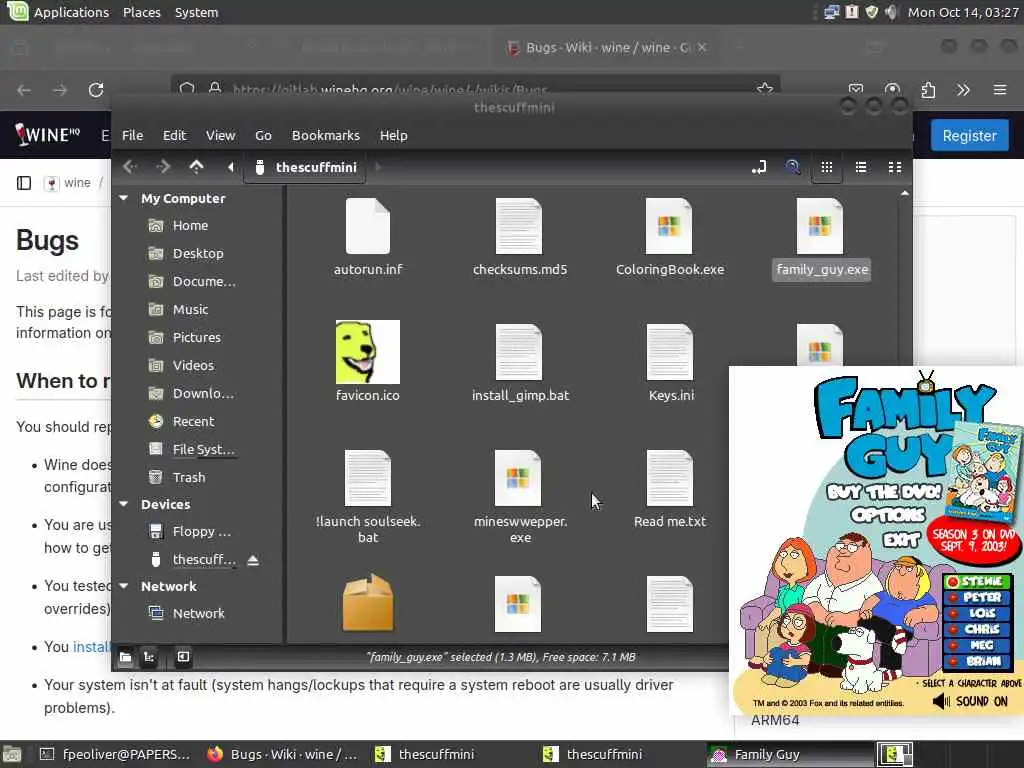
Task: Open Home in sidebar
Action: [189, 225]
